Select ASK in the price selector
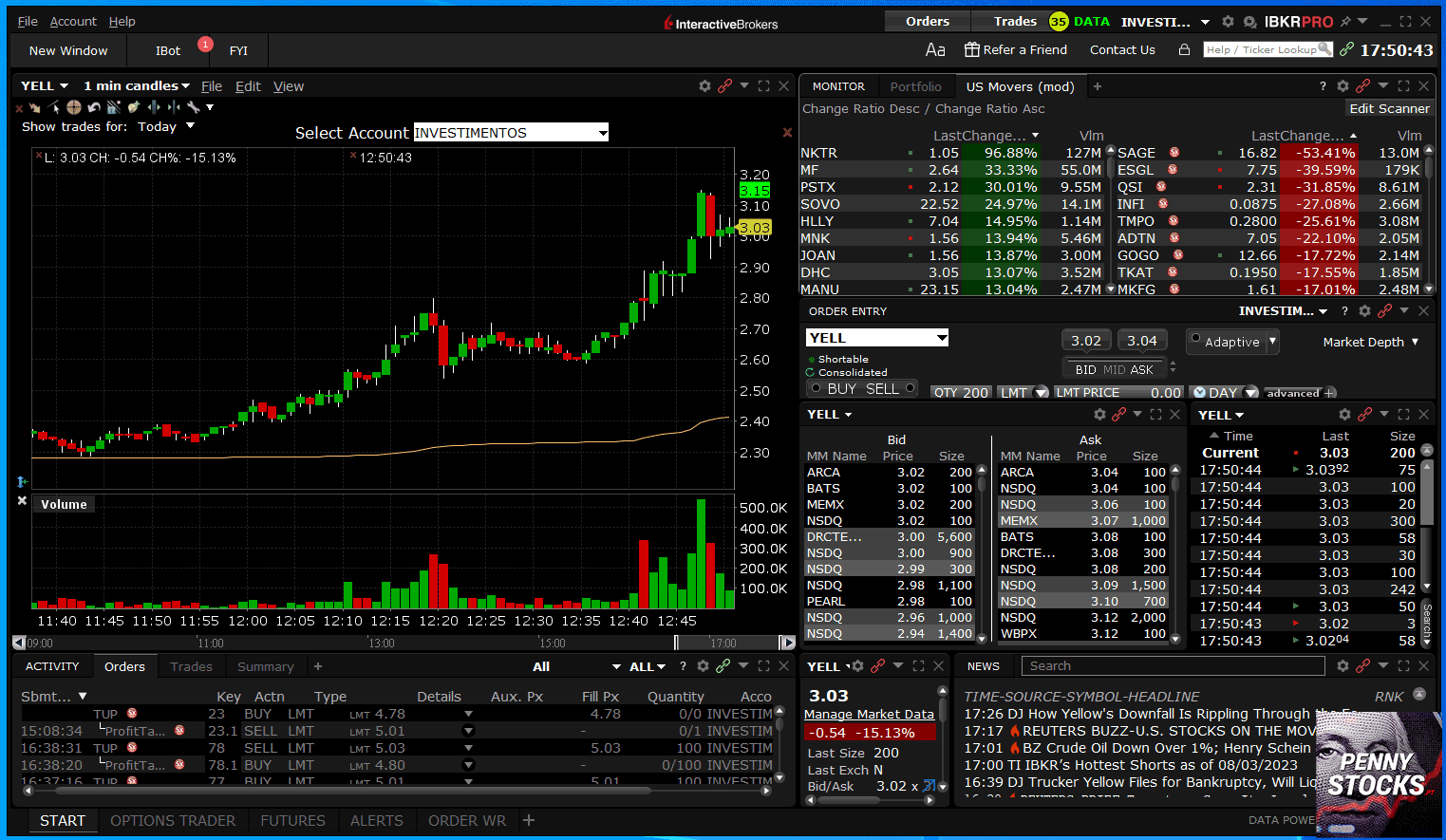Viewport: 1446px width, 840px height. click(x=1142, y=369)
